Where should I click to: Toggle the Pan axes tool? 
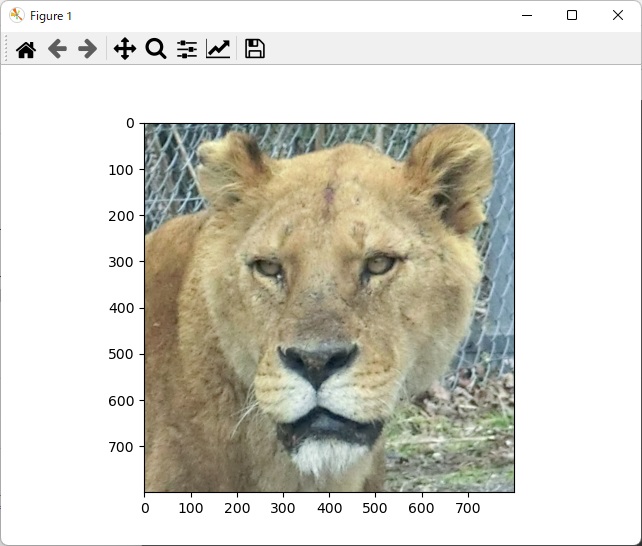(124, 49)
